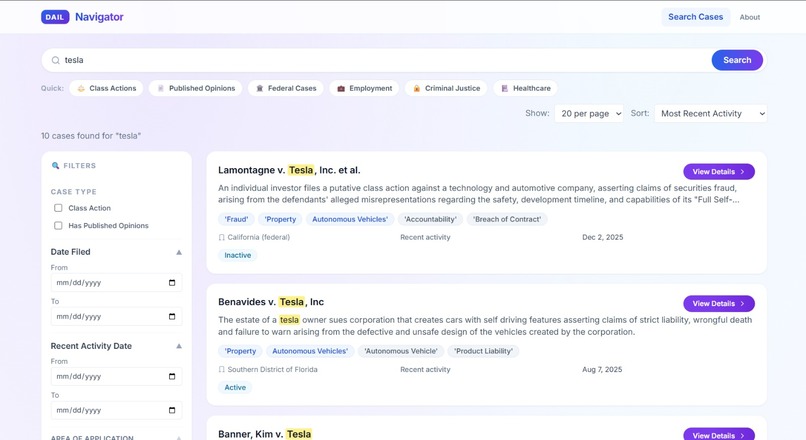
Task: Apply Class Actions quick filter
Action: [x=106, y=88]
